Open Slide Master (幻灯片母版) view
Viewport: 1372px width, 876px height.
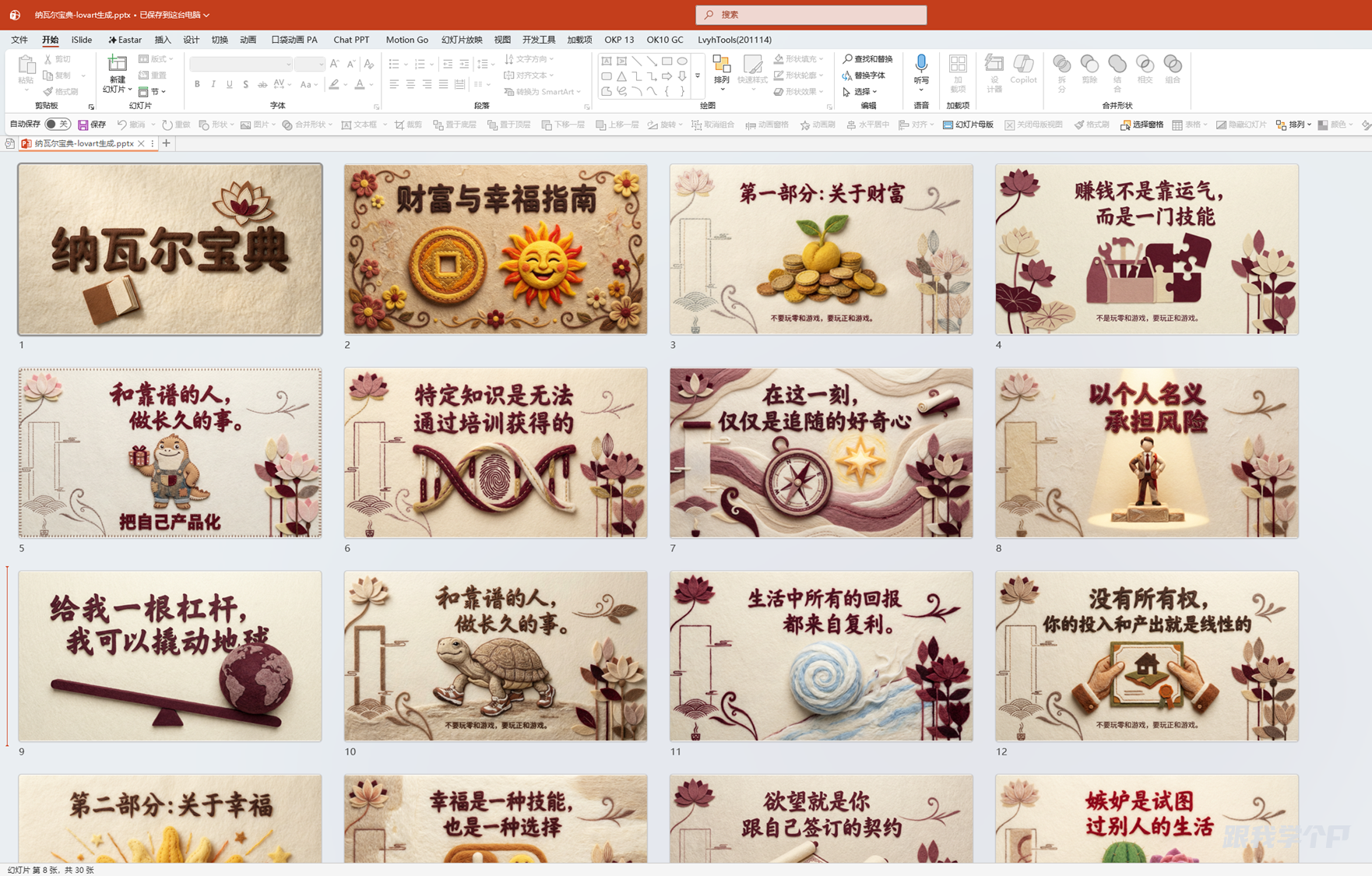968,125
